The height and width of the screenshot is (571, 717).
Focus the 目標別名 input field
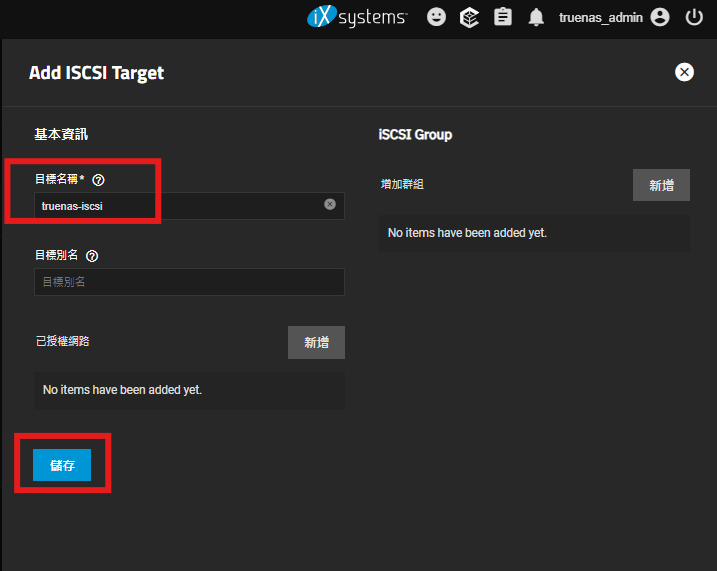tap(189, 282)
